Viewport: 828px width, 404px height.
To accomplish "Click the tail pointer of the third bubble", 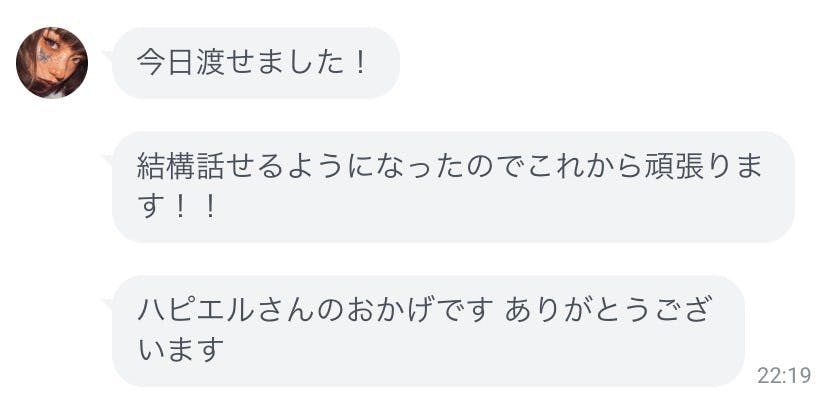I will pyautogui.click(x=109, y=300).
